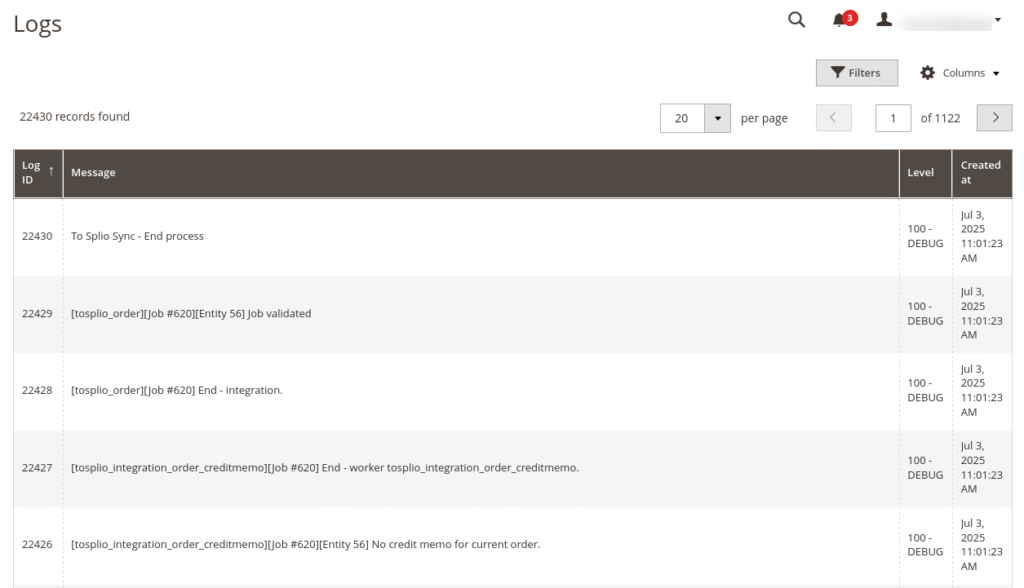Sort by Log ID column
Image resolution: width=1024 pixels, height=588 pixels.
[38, 172]
